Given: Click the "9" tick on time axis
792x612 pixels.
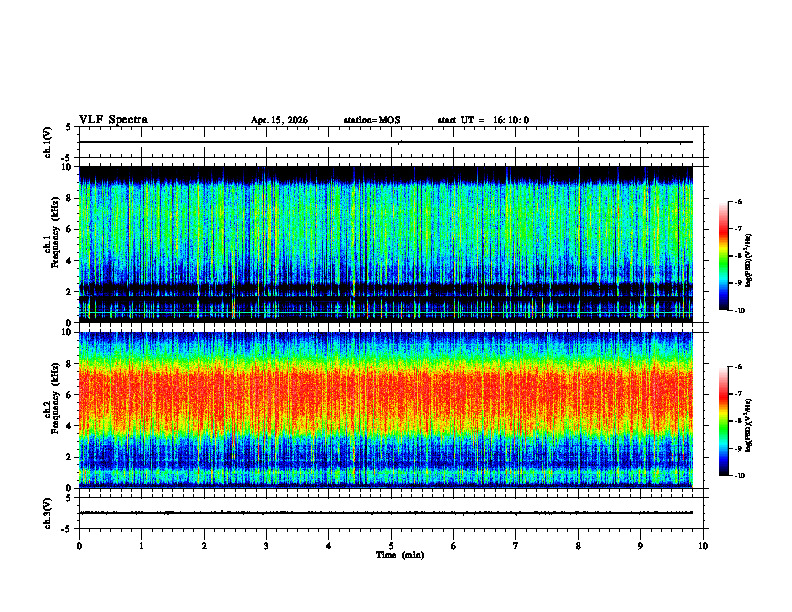Looking at the screenshot, I should coord(640,546).
